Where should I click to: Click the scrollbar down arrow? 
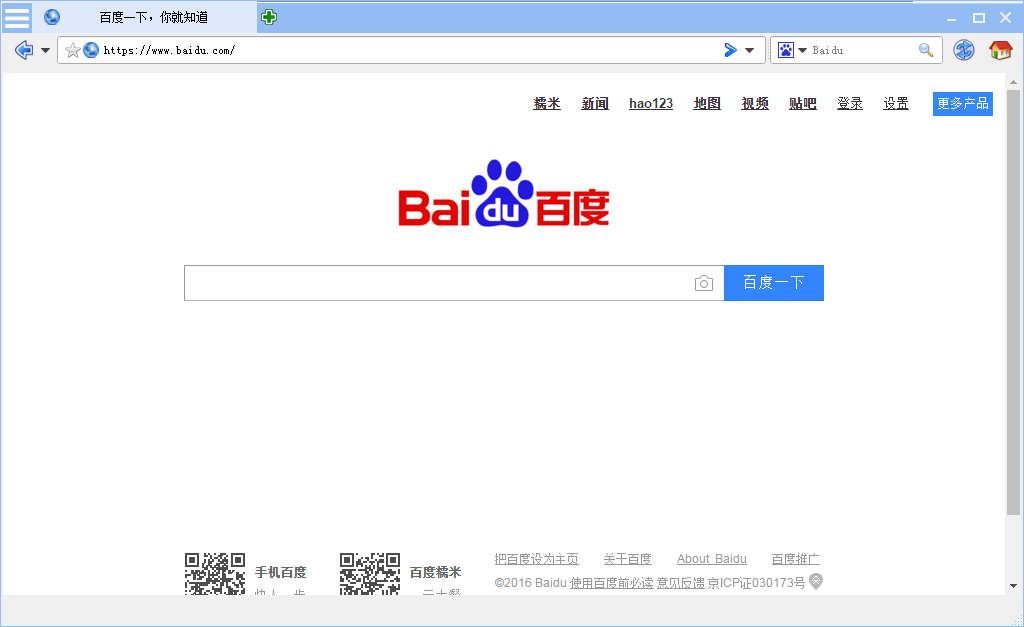1013,586
